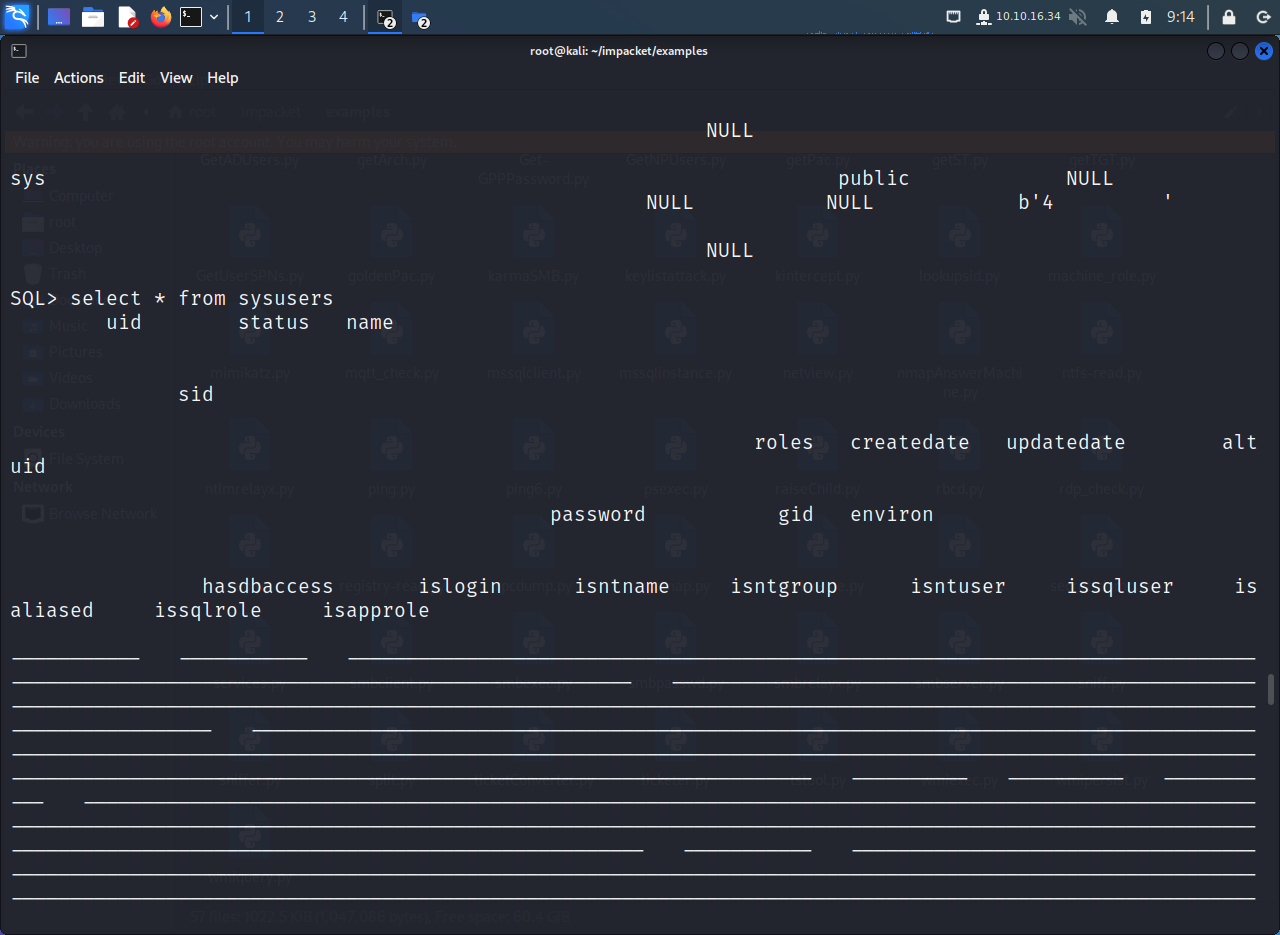The width and height of the screenshot is (1280, 935).
Task: Click the log out icon in panel
Action: click(x=1262, y=17)
